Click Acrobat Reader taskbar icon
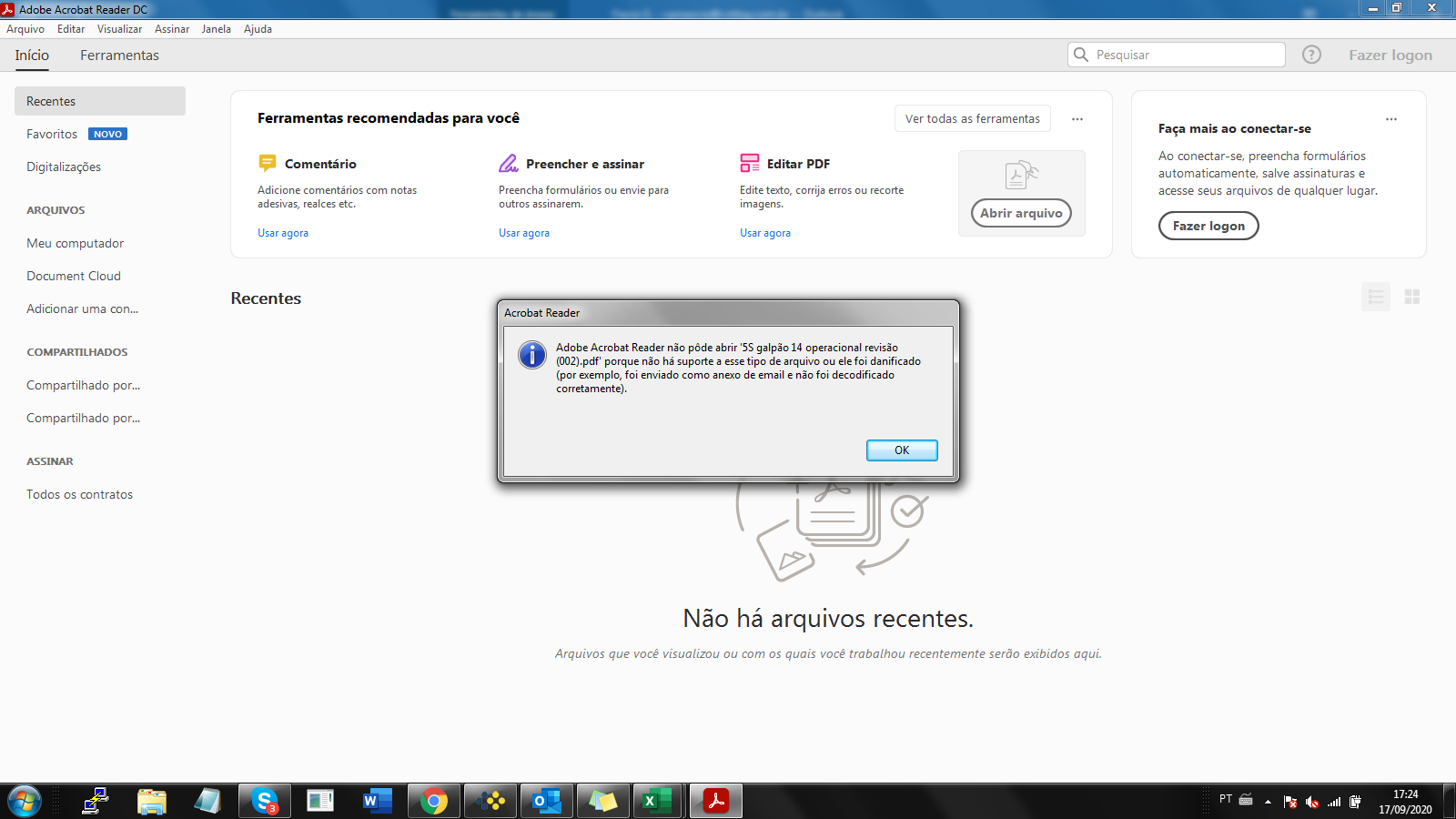This screenshot has height=819, width=1456. pos(716,802)
